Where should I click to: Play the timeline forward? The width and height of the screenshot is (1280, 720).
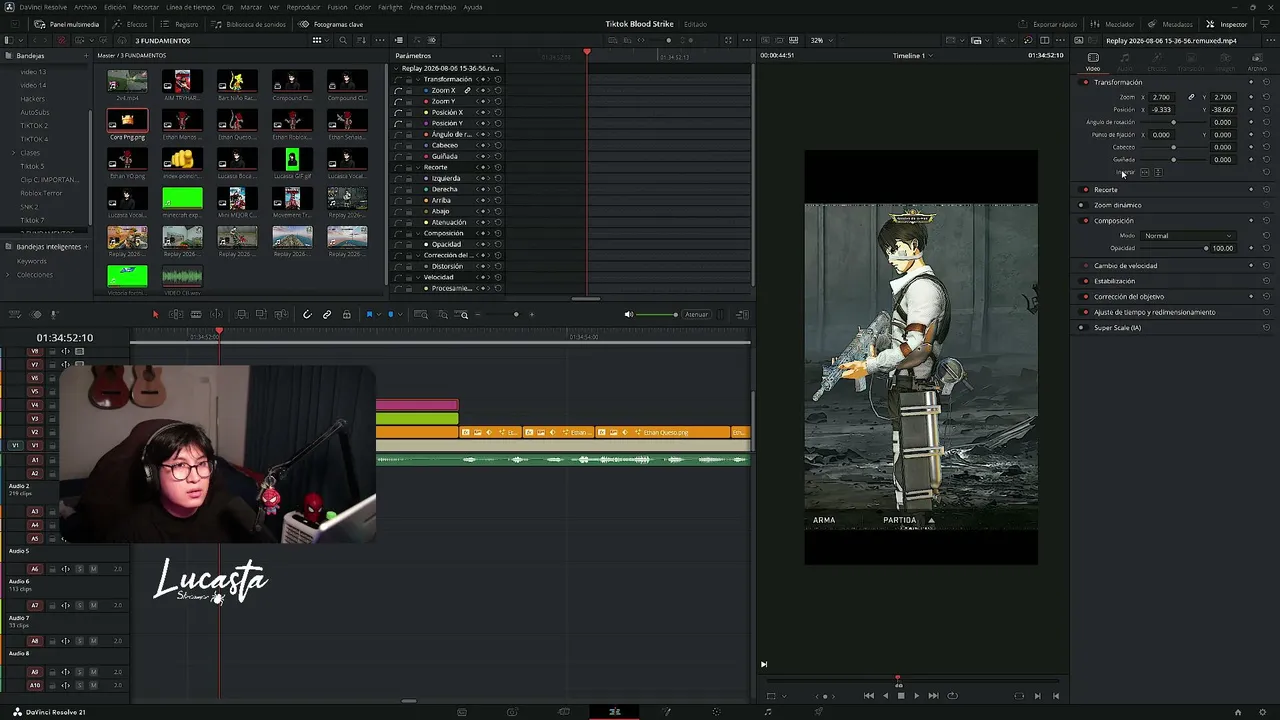coord(916,696)
